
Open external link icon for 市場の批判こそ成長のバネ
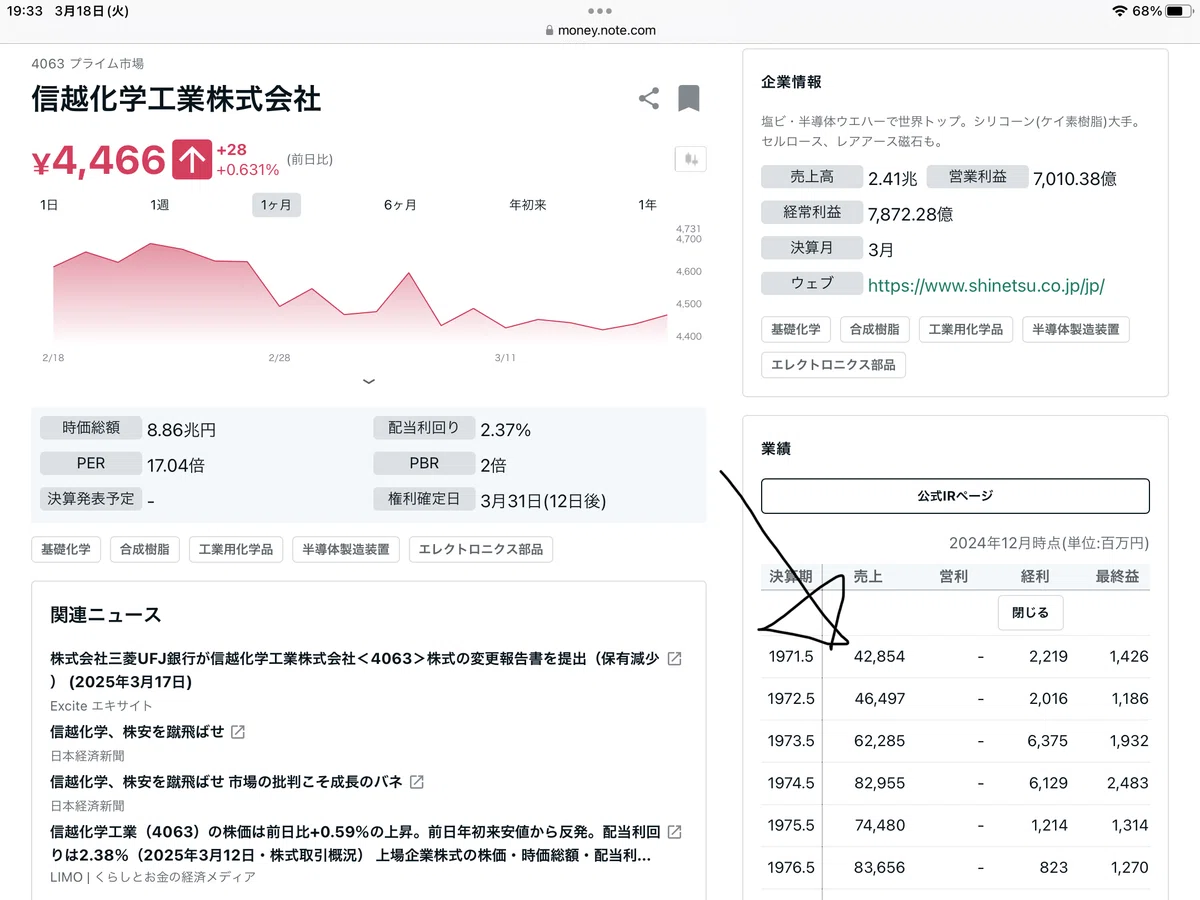click(417, 781)
